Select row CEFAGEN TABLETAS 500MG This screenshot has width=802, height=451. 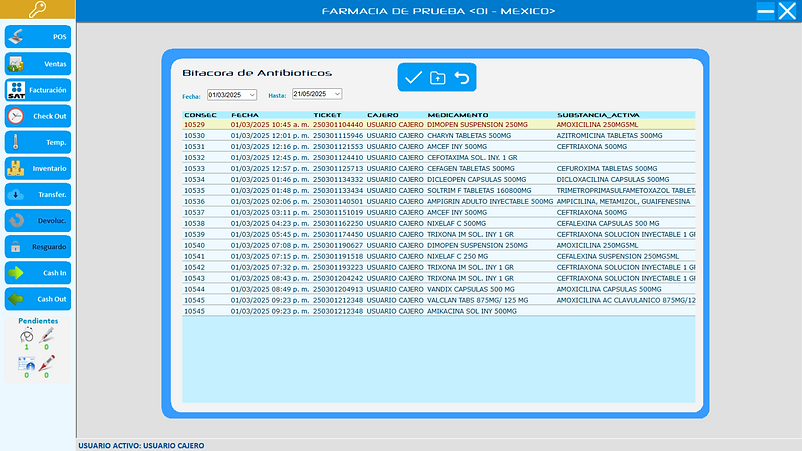pos(438,168)
